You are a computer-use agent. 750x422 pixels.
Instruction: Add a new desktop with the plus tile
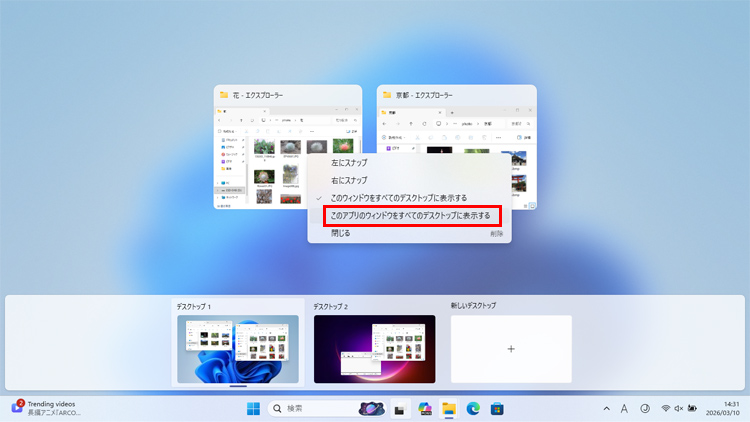(x=510, y=349)
